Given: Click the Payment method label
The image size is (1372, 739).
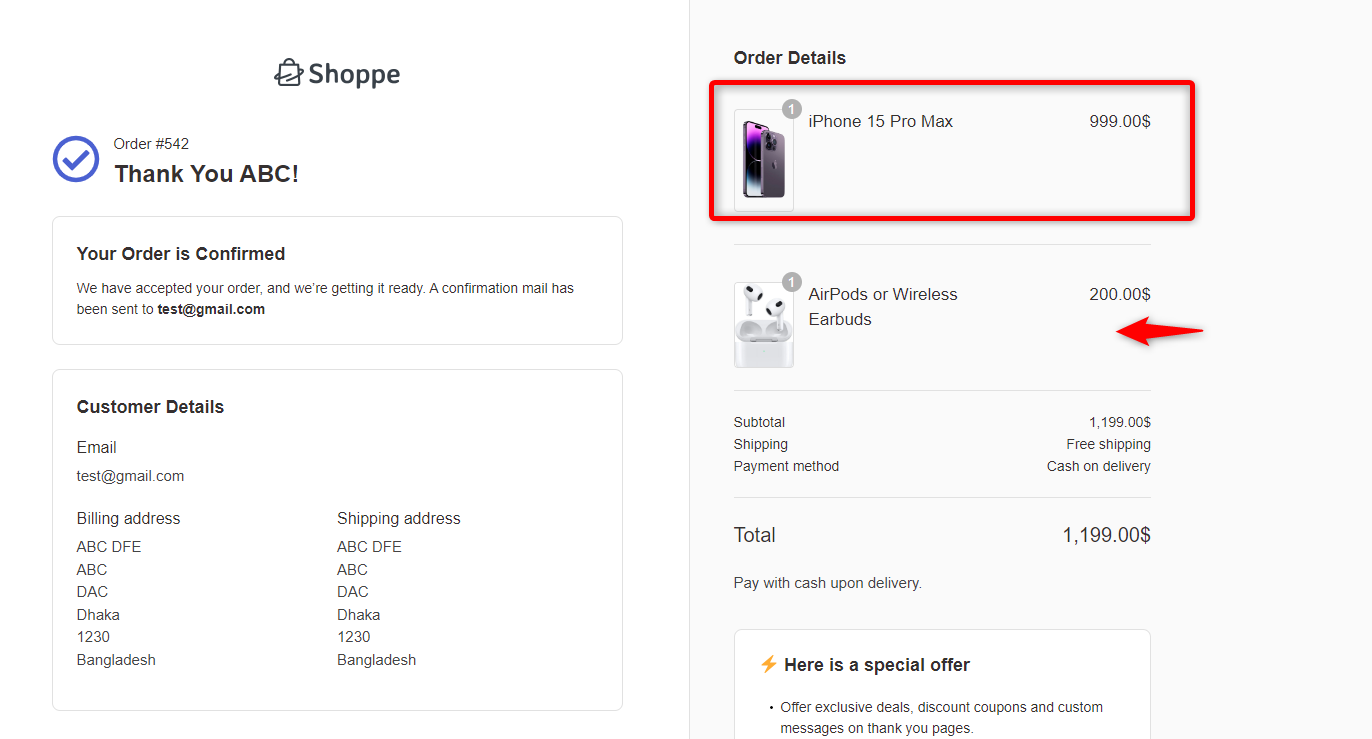Looking at the screenshot, I should click(786, 466).
